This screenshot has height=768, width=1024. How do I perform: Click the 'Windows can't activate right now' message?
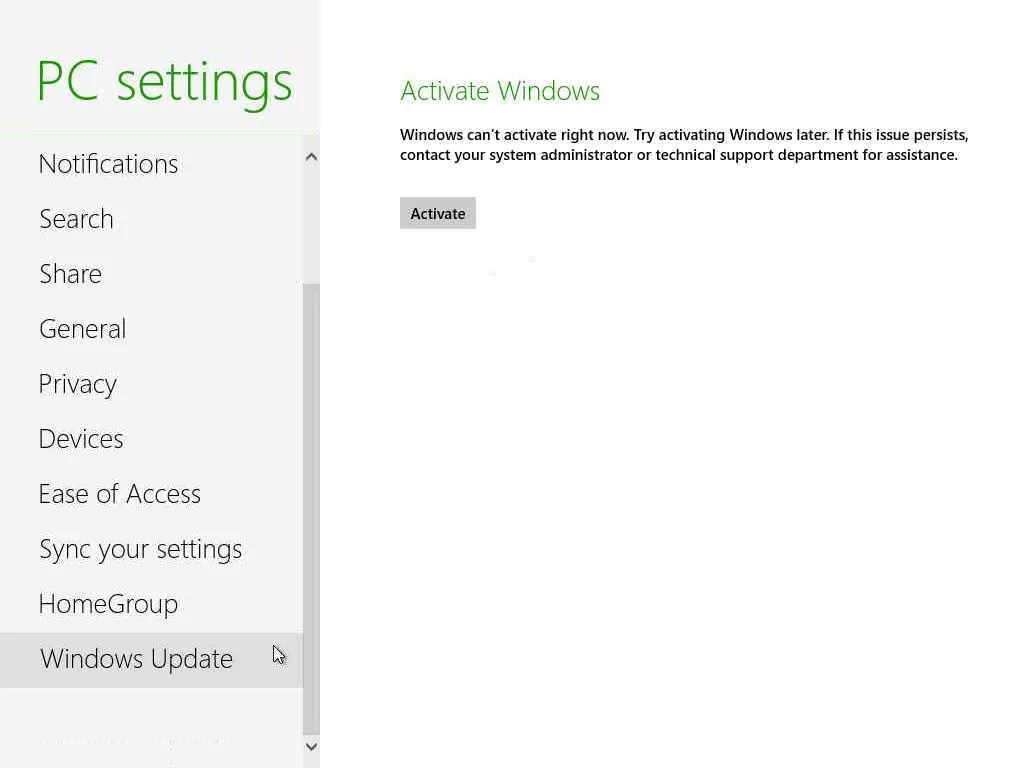click(x=684, y=145)
